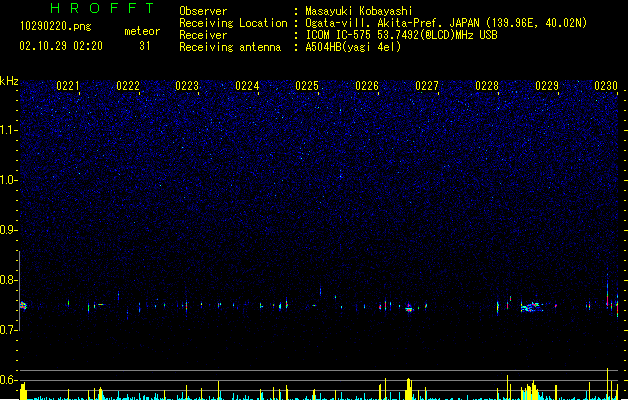Click the 0230 time marker

click(606, 86)
